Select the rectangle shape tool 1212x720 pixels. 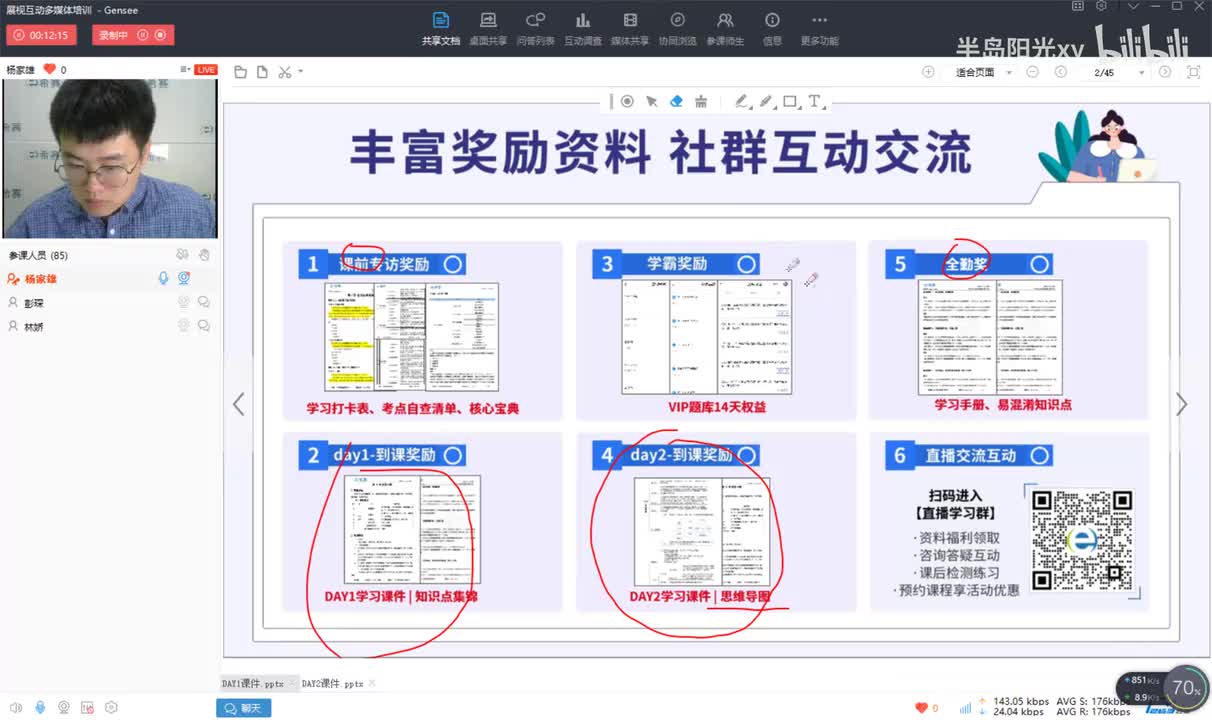[x=791, y=101]
